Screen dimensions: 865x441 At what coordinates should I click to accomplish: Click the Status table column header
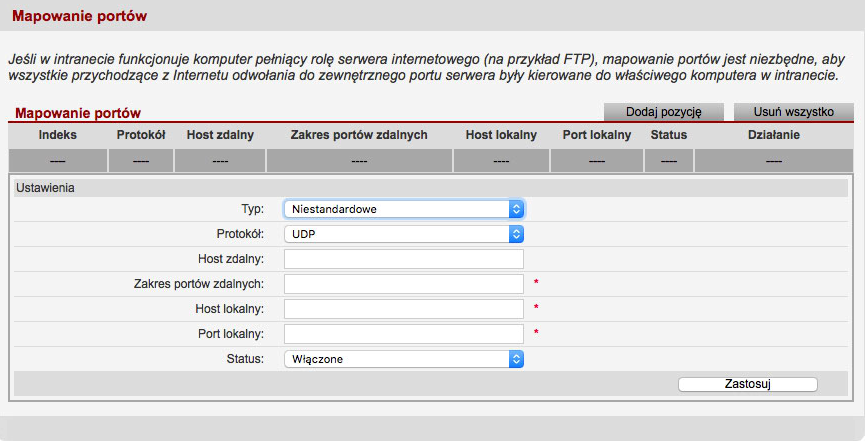click(x=668, y=135)
